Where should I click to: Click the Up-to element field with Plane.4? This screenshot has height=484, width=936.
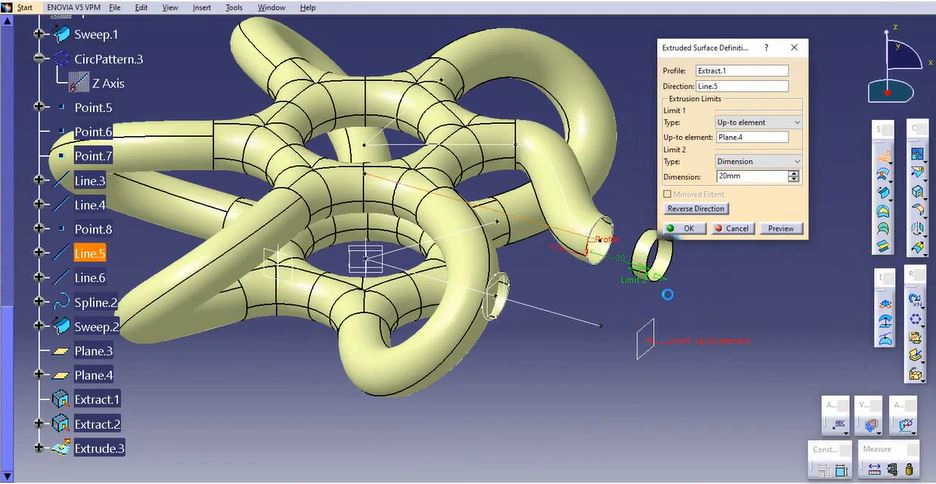752,137
